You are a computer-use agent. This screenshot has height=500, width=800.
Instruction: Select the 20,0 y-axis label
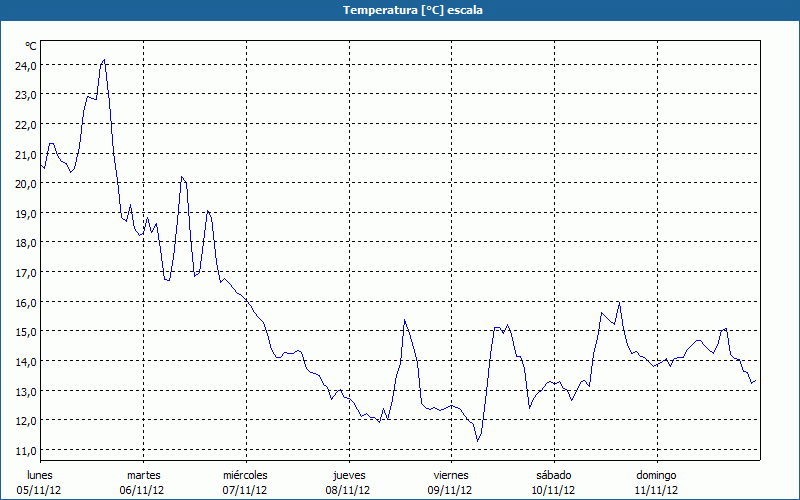[x=25, y=183]
